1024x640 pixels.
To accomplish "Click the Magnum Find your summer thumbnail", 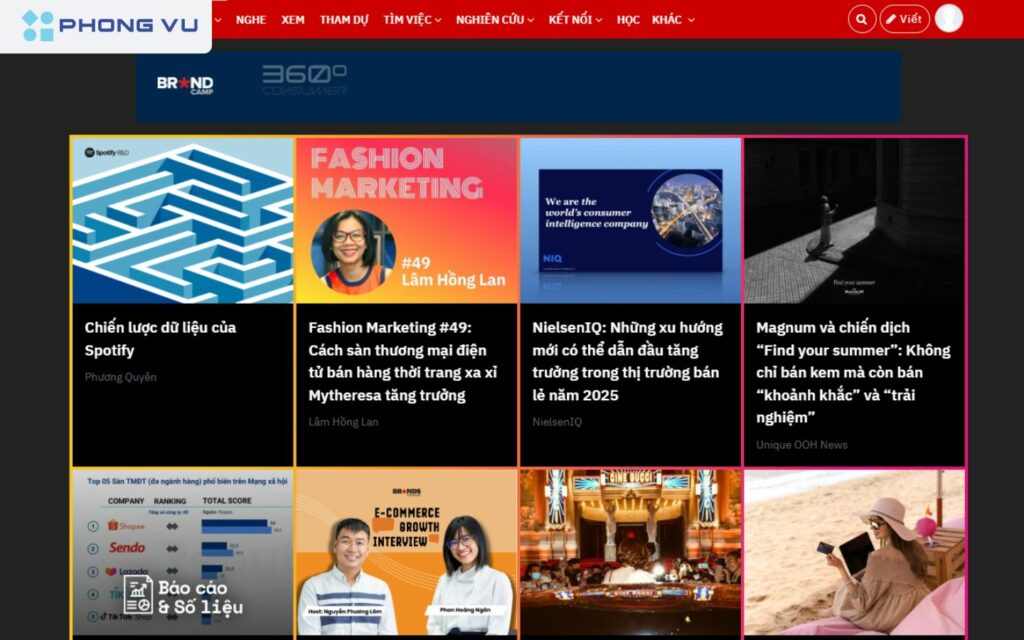I will (x=855, y=220).
